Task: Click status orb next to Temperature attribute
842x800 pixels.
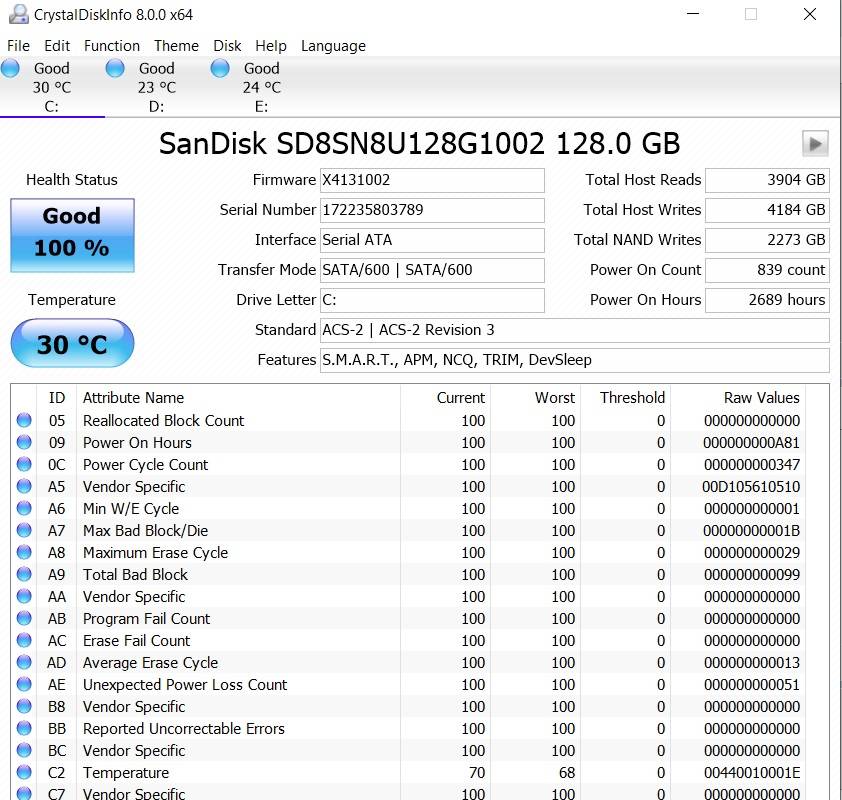Action: [24, 773]
